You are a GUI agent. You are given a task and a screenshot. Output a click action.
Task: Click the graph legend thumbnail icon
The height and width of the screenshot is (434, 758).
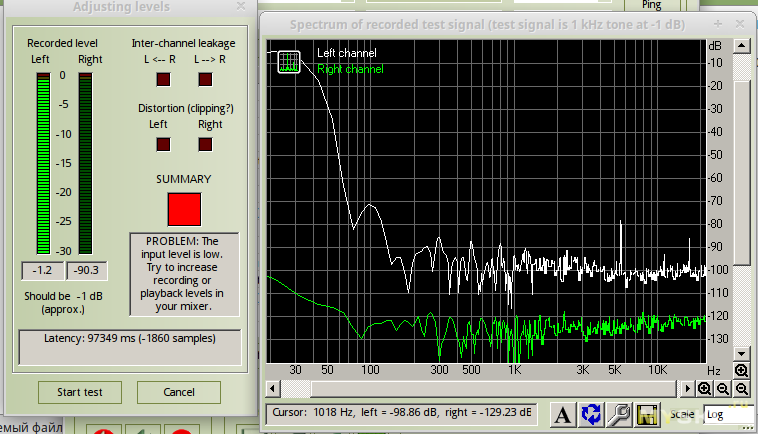[289, 62]
